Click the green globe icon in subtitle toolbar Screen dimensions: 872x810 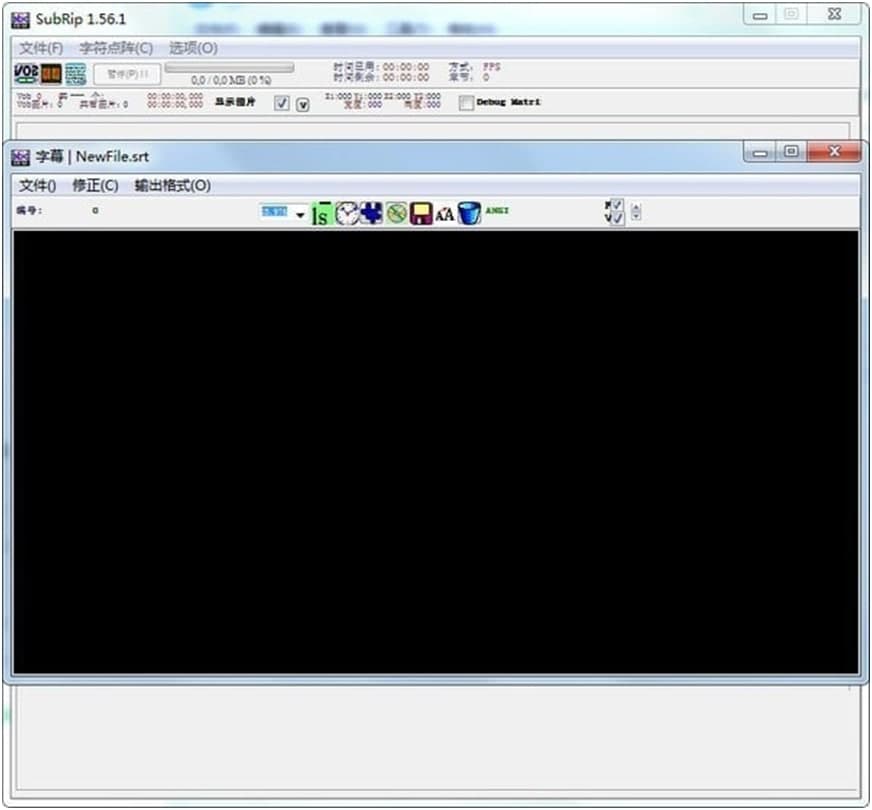[396, 213]
